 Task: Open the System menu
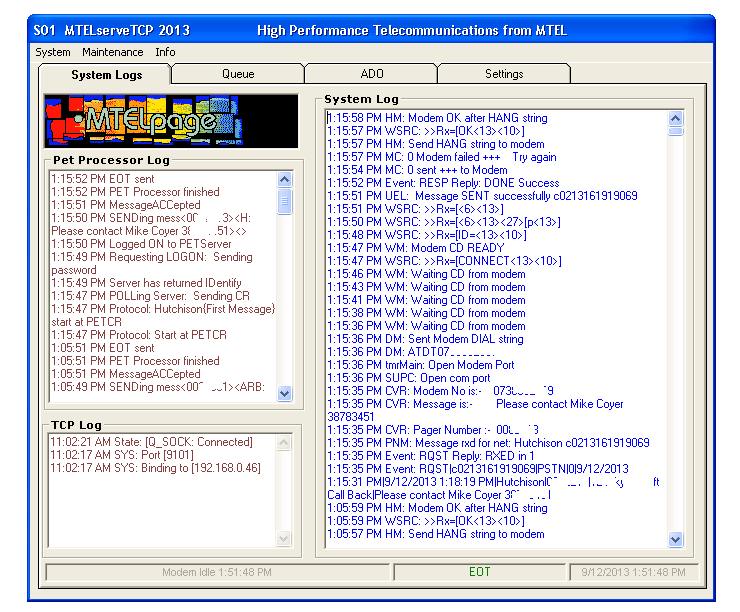tap(53, 52)
